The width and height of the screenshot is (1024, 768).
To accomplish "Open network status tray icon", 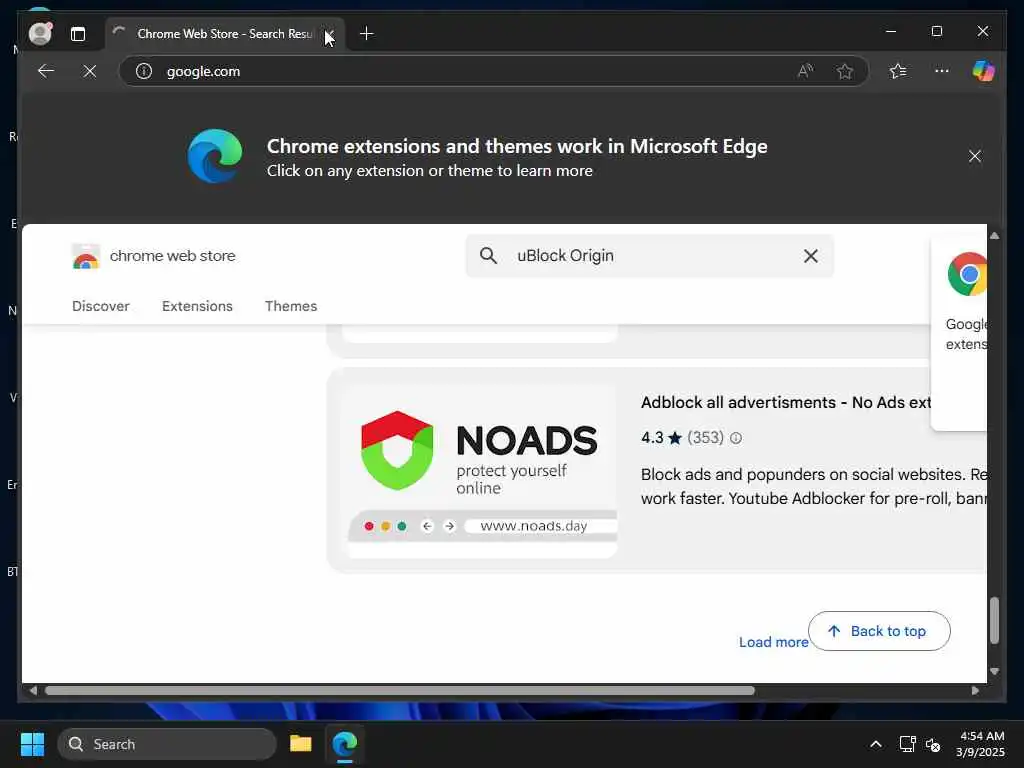I will click(x=907, y=744).
